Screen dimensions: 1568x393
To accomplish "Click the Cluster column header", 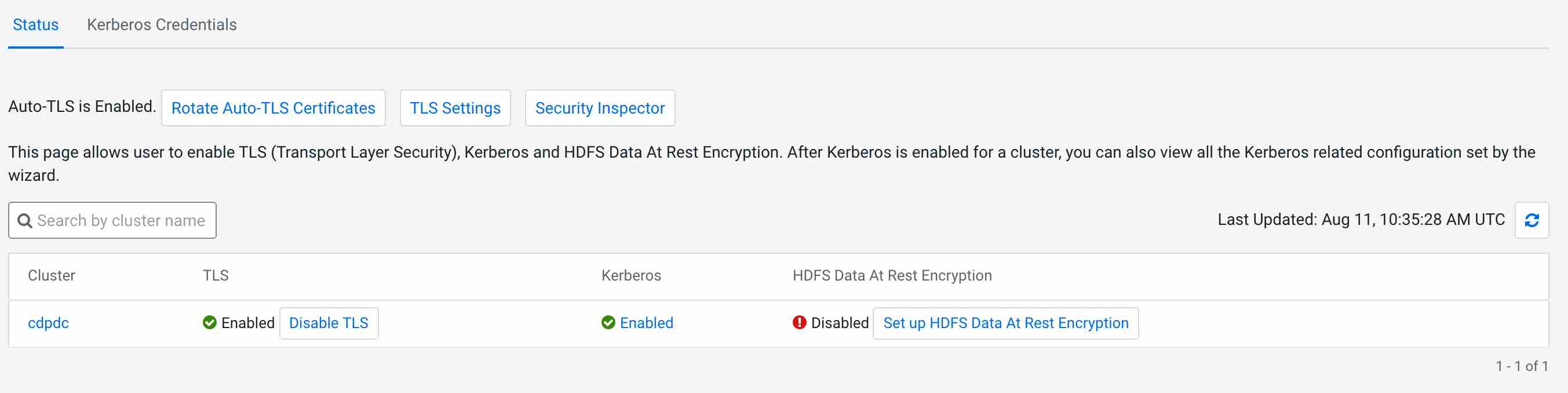I will [51, 275].
